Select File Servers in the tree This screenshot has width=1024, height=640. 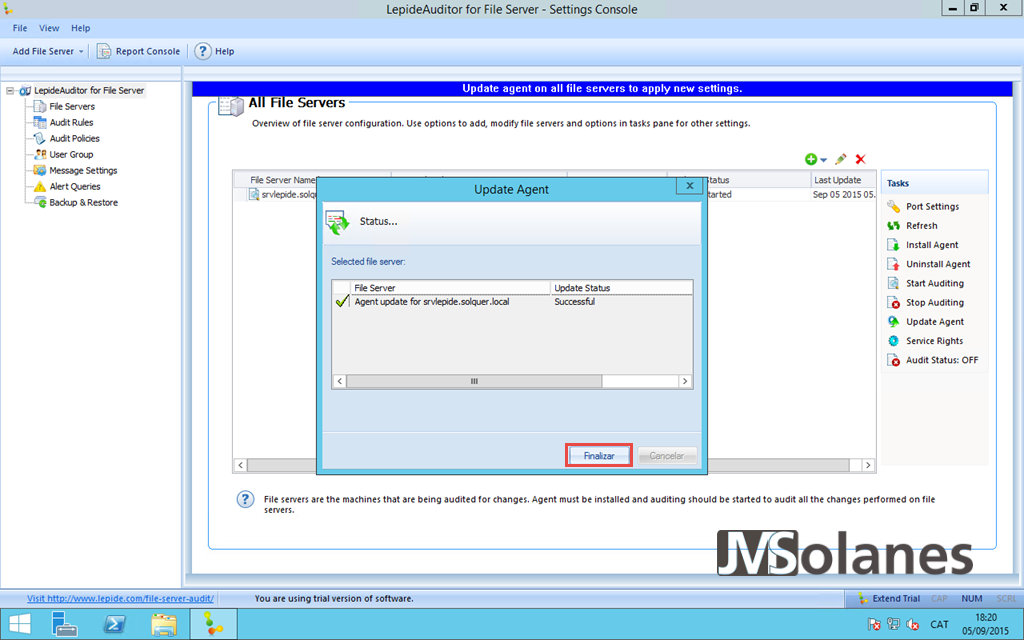[72, 106]
